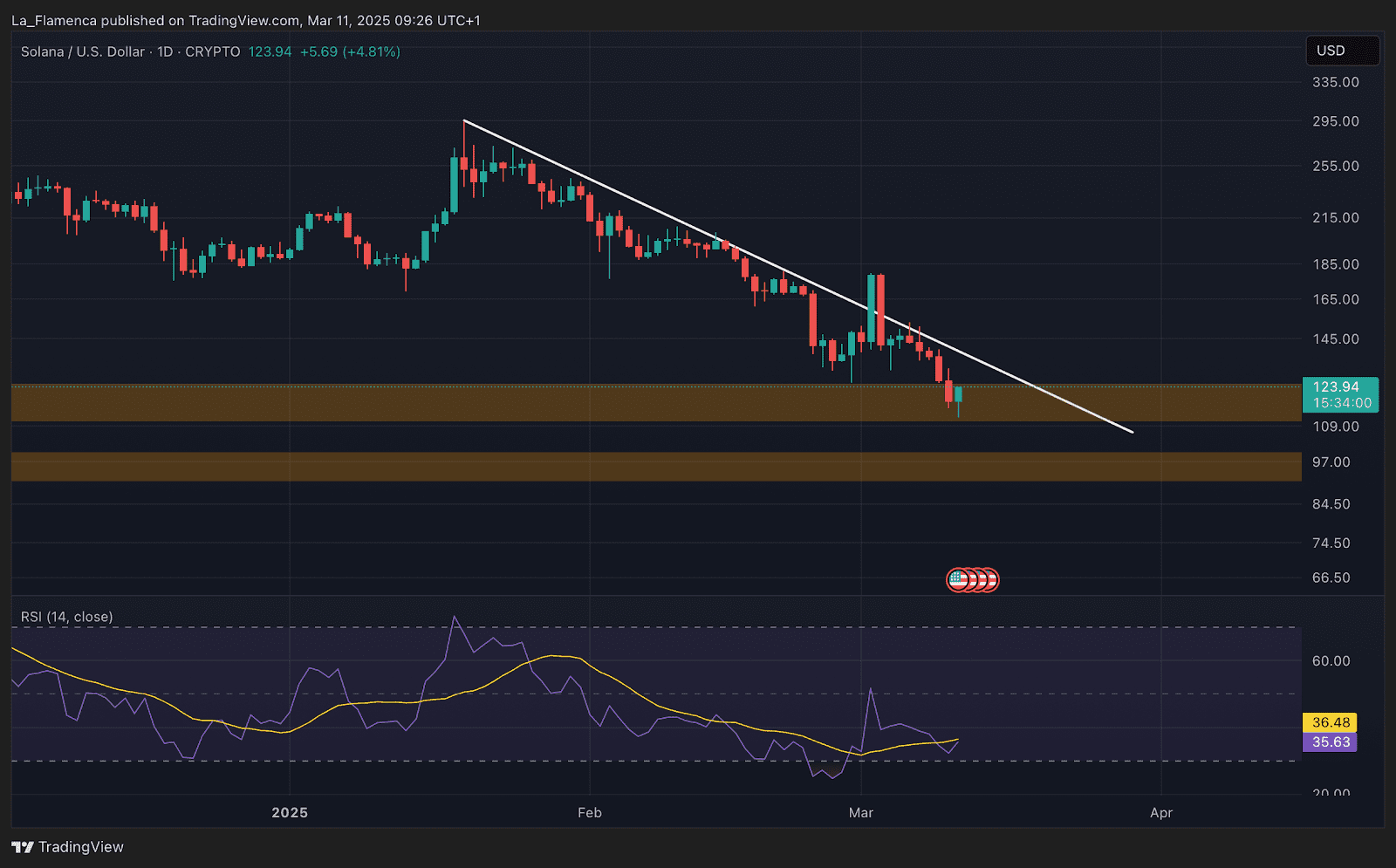This screenshot has width=1396, height=868.
Task: Click the Mar label on time axis
Action: click(861, 812)
